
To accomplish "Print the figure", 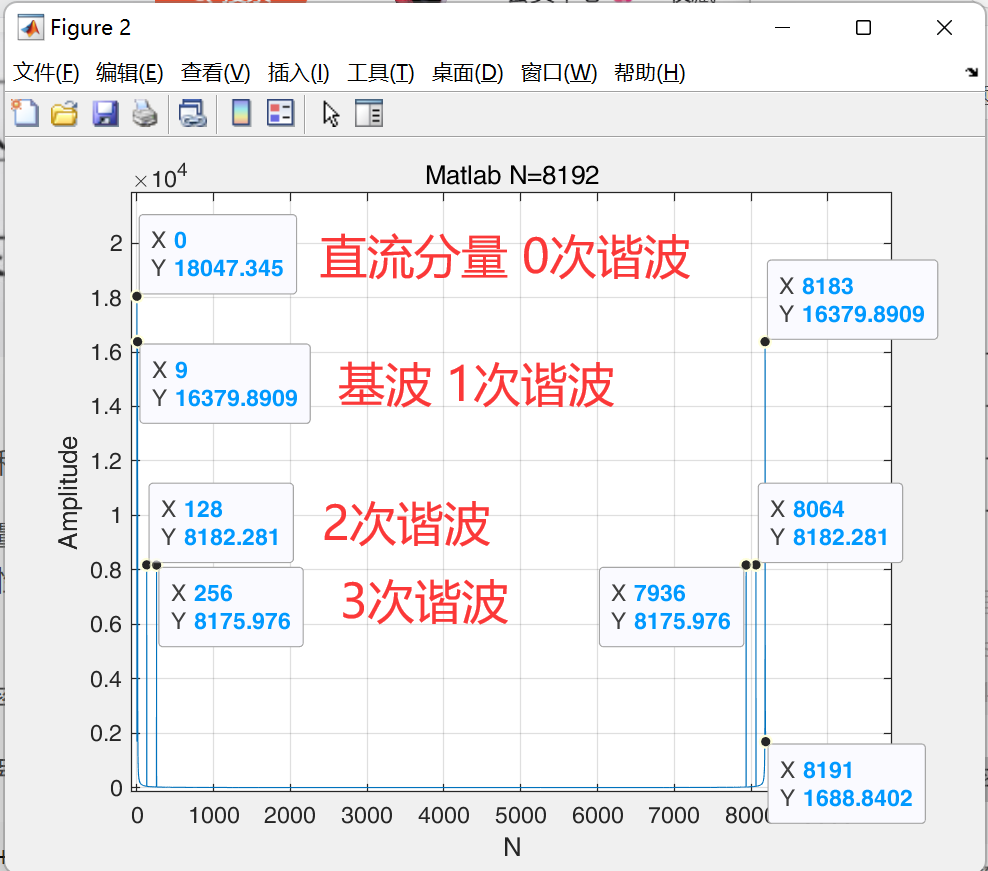I will tap(145, 113).
